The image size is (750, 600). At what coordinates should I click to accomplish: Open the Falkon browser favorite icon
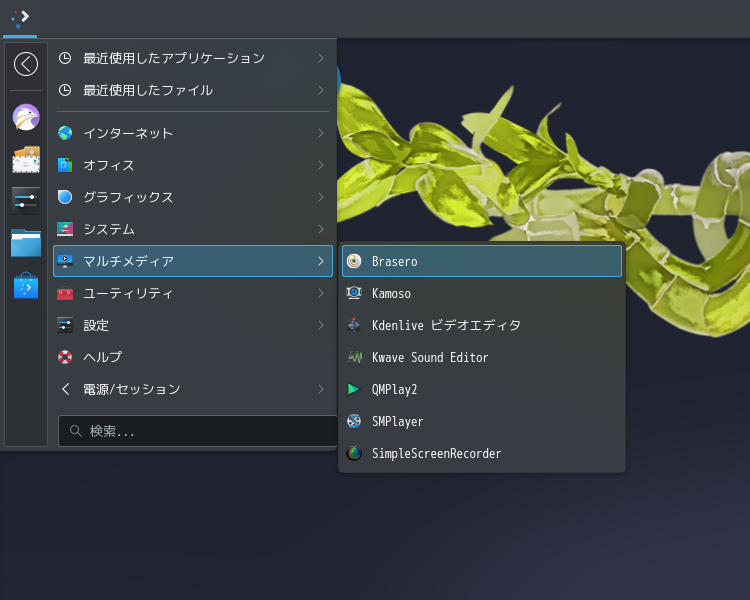click(26, 117)
